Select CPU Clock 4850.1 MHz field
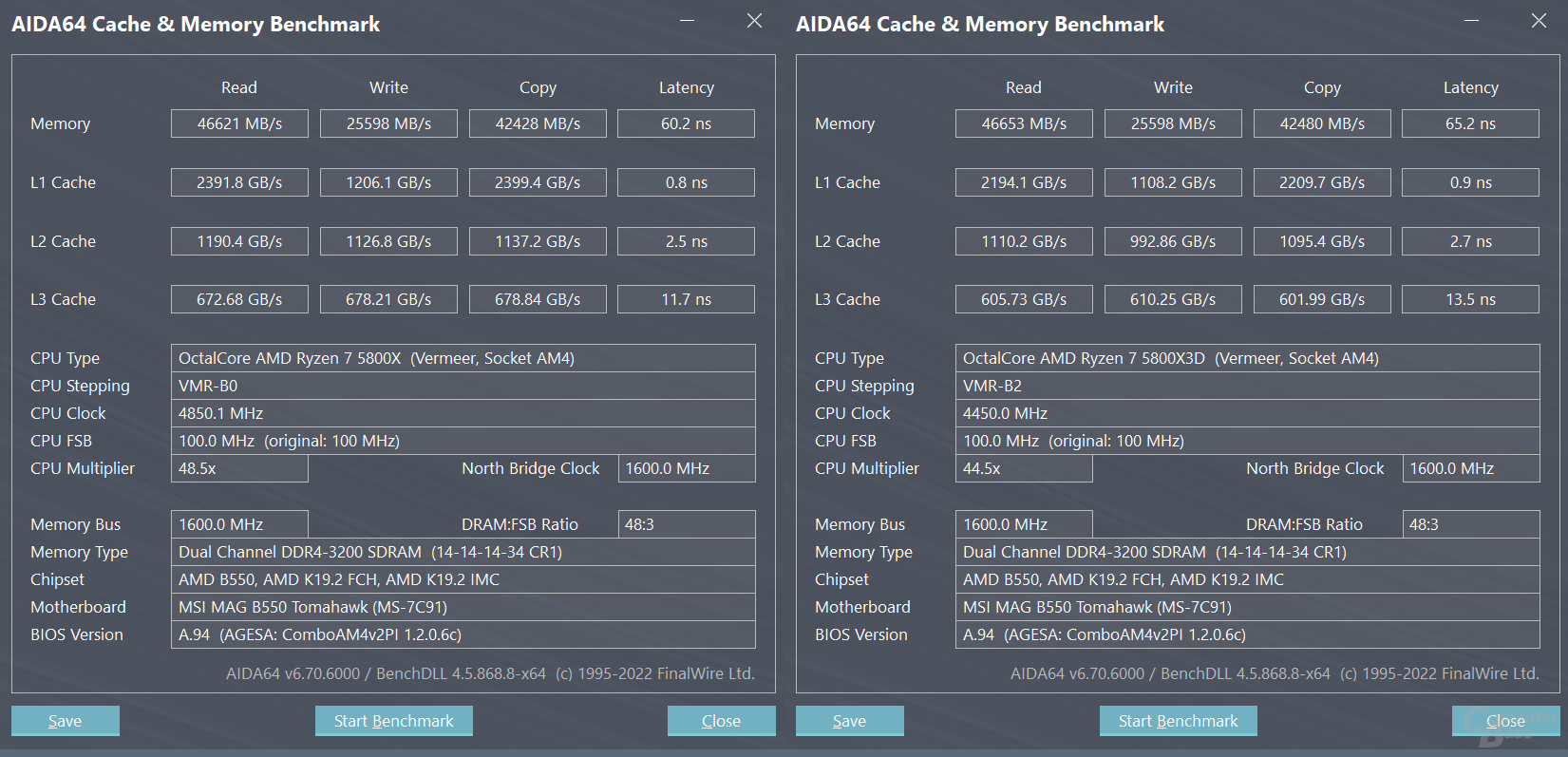Screen dimensions: 1568x757 pos(463,413)
